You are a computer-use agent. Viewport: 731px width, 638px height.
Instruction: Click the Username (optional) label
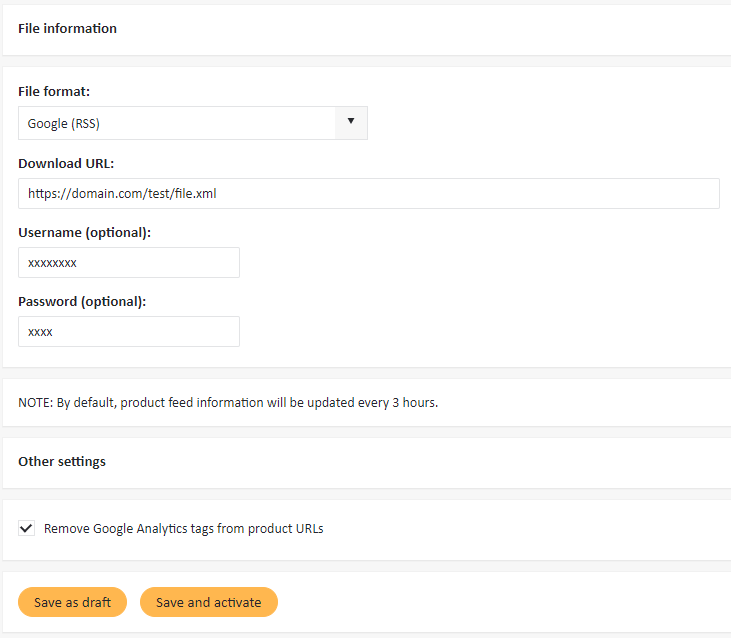84,233
